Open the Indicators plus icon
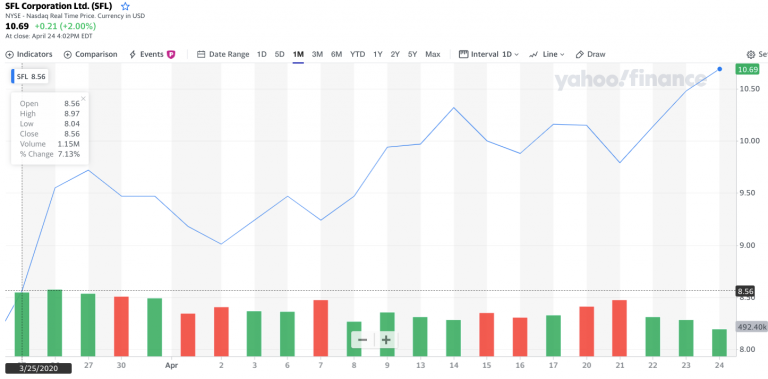 [x=9, y=54]
